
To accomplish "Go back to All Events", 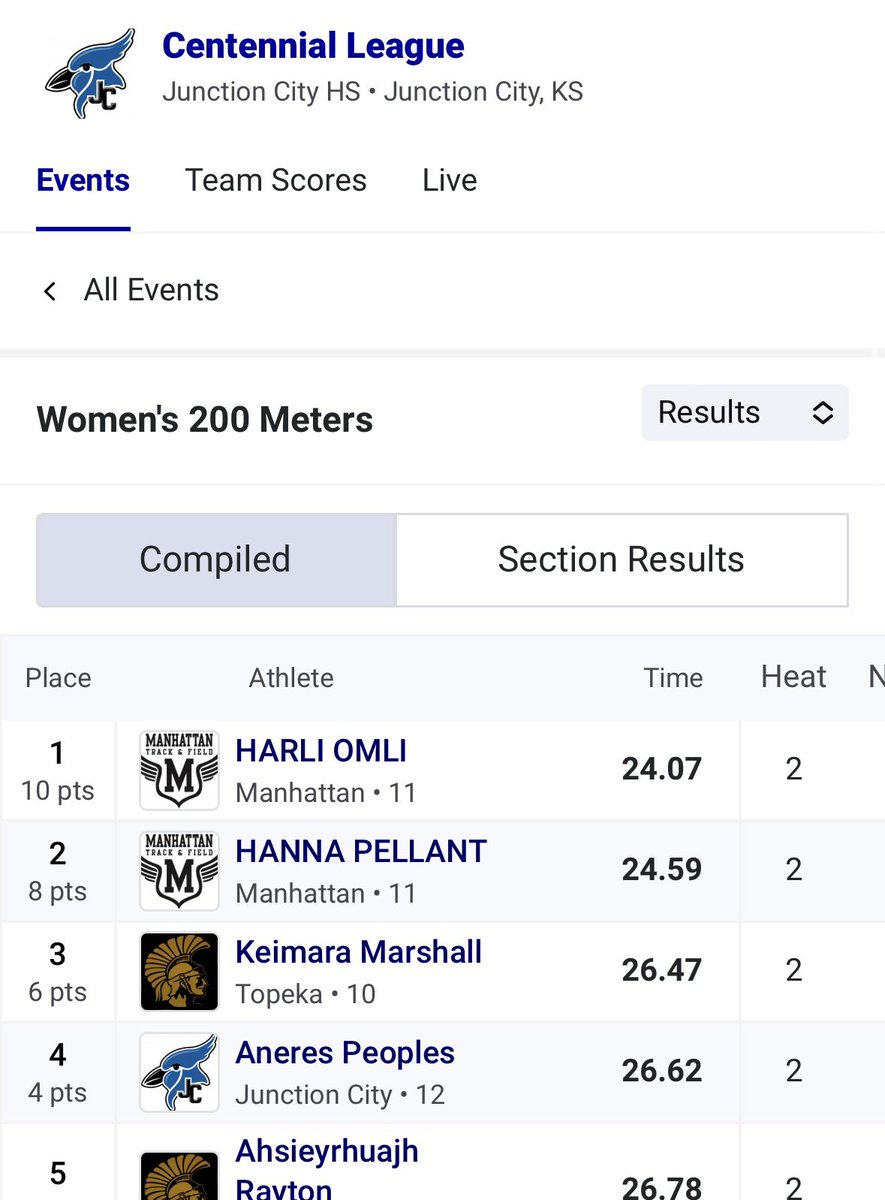I will point(151,291).
